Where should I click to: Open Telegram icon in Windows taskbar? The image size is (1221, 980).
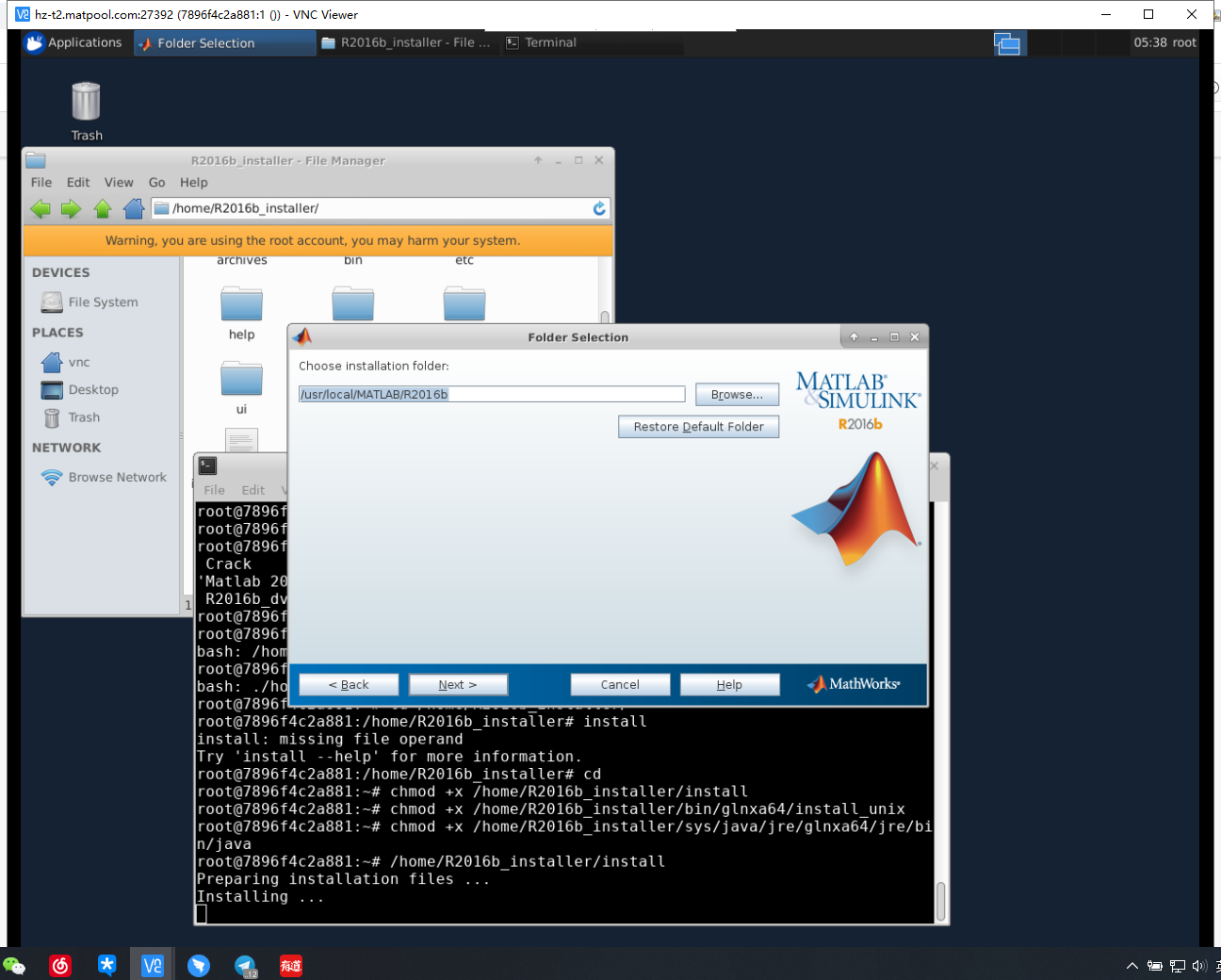245,965
